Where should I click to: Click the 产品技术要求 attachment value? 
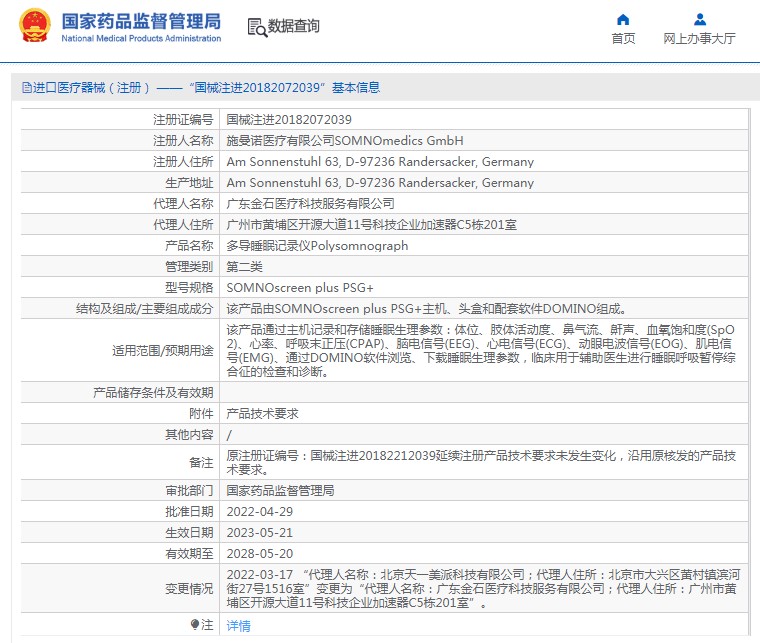pos(262,413)
